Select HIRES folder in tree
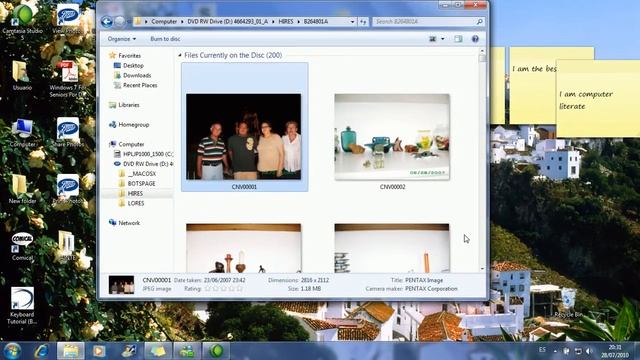This screenshot has width=640, height=360. click(135, 193)
